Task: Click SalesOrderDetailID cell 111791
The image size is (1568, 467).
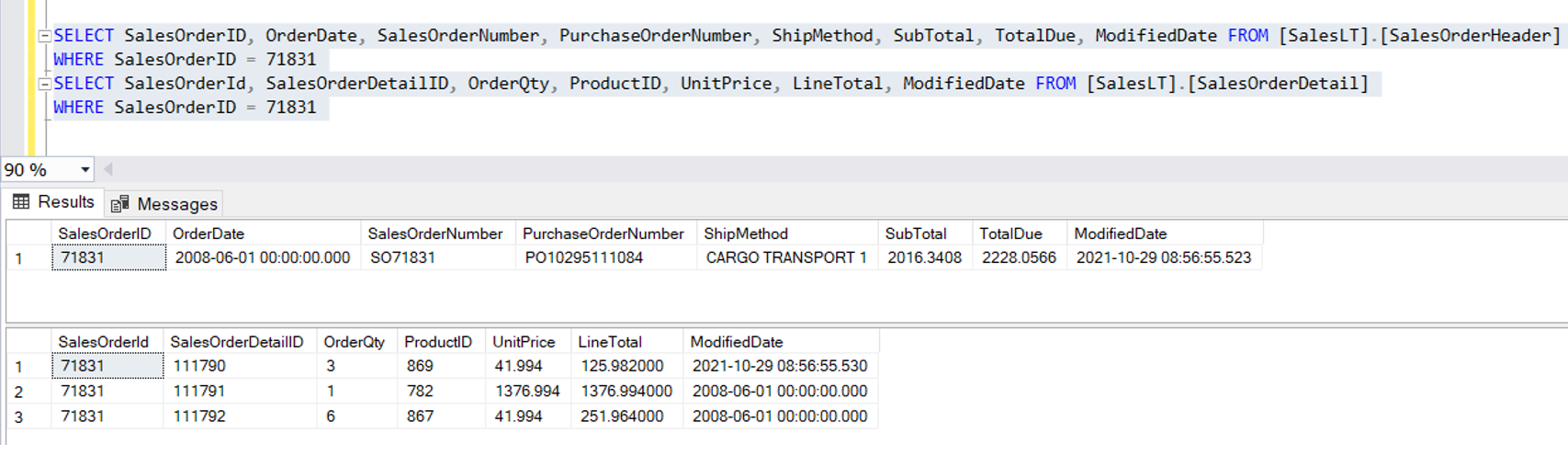Action: [199, 392]
